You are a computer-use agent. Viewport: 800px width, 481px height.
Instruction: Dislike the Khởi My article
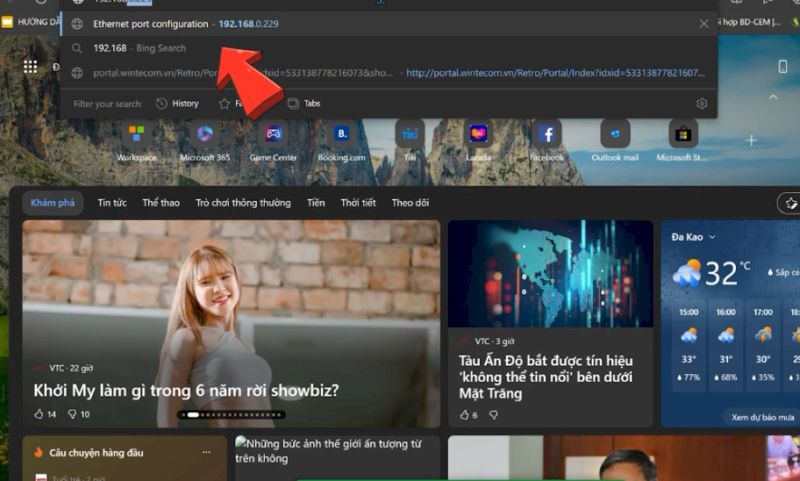79,414
